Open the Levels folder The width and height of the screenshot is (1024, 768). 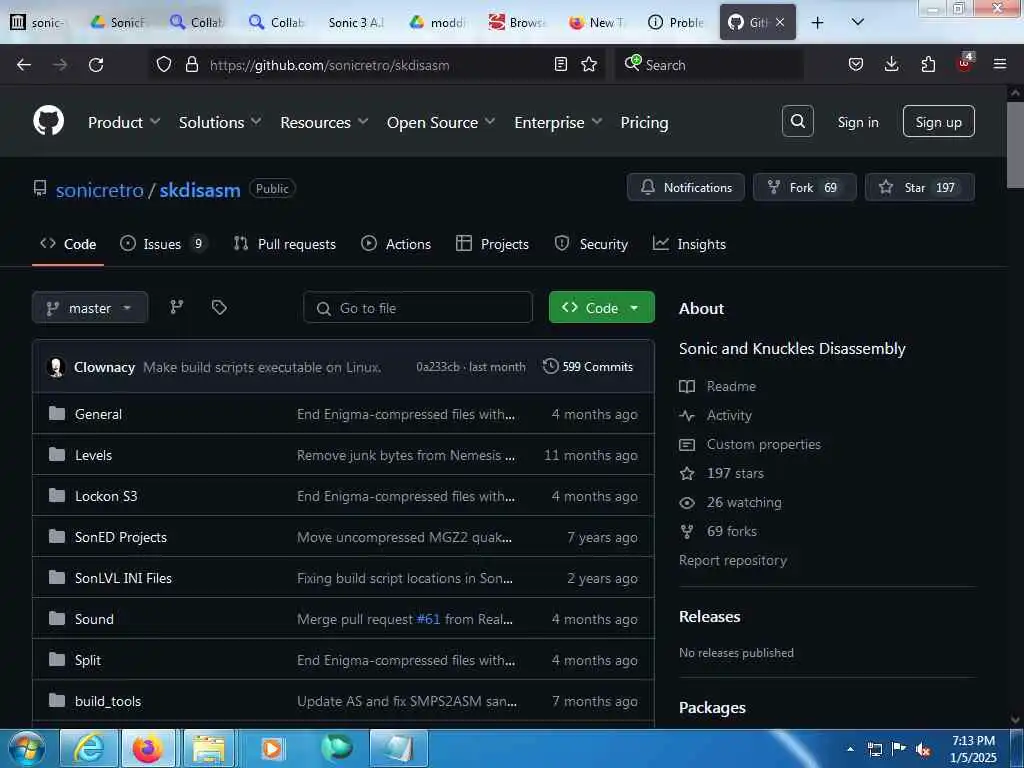pos(93,455)
